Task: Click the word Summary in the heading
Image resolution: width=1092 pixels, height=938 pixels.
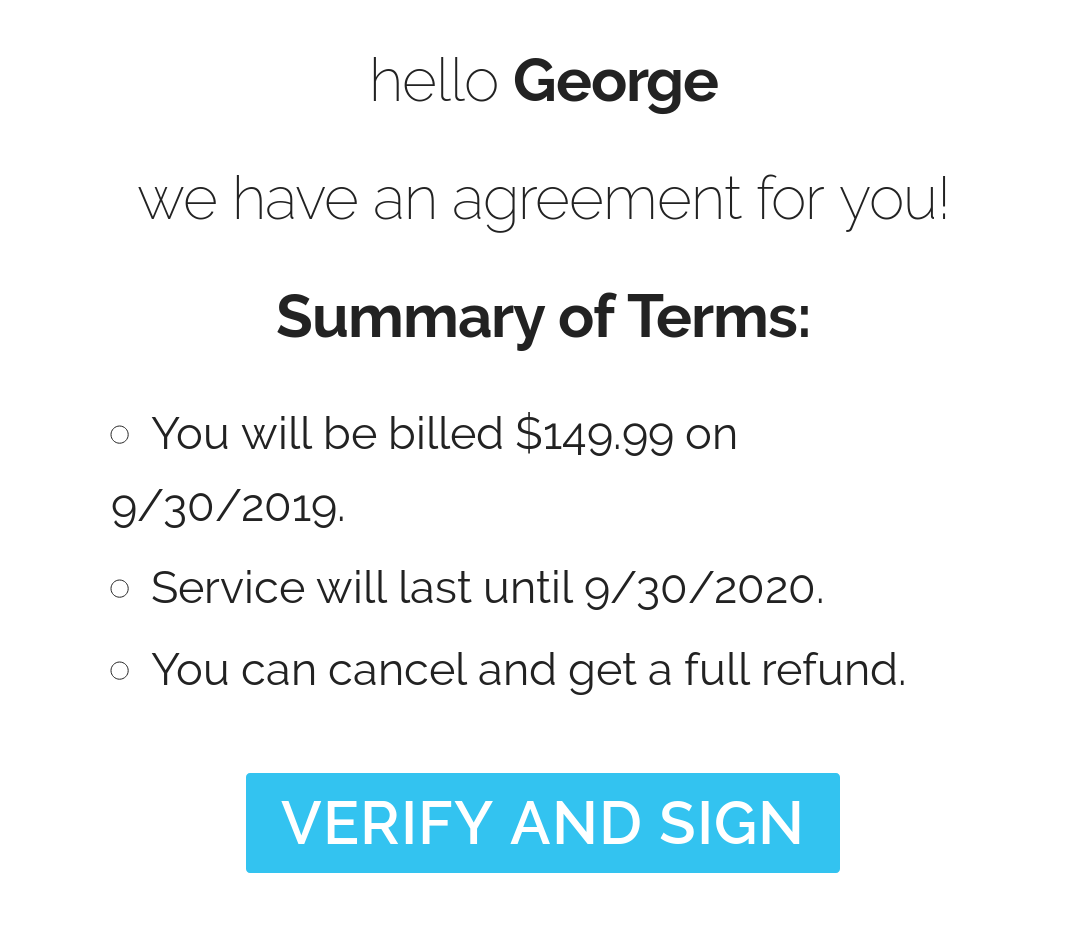Action: click(410, 318)
